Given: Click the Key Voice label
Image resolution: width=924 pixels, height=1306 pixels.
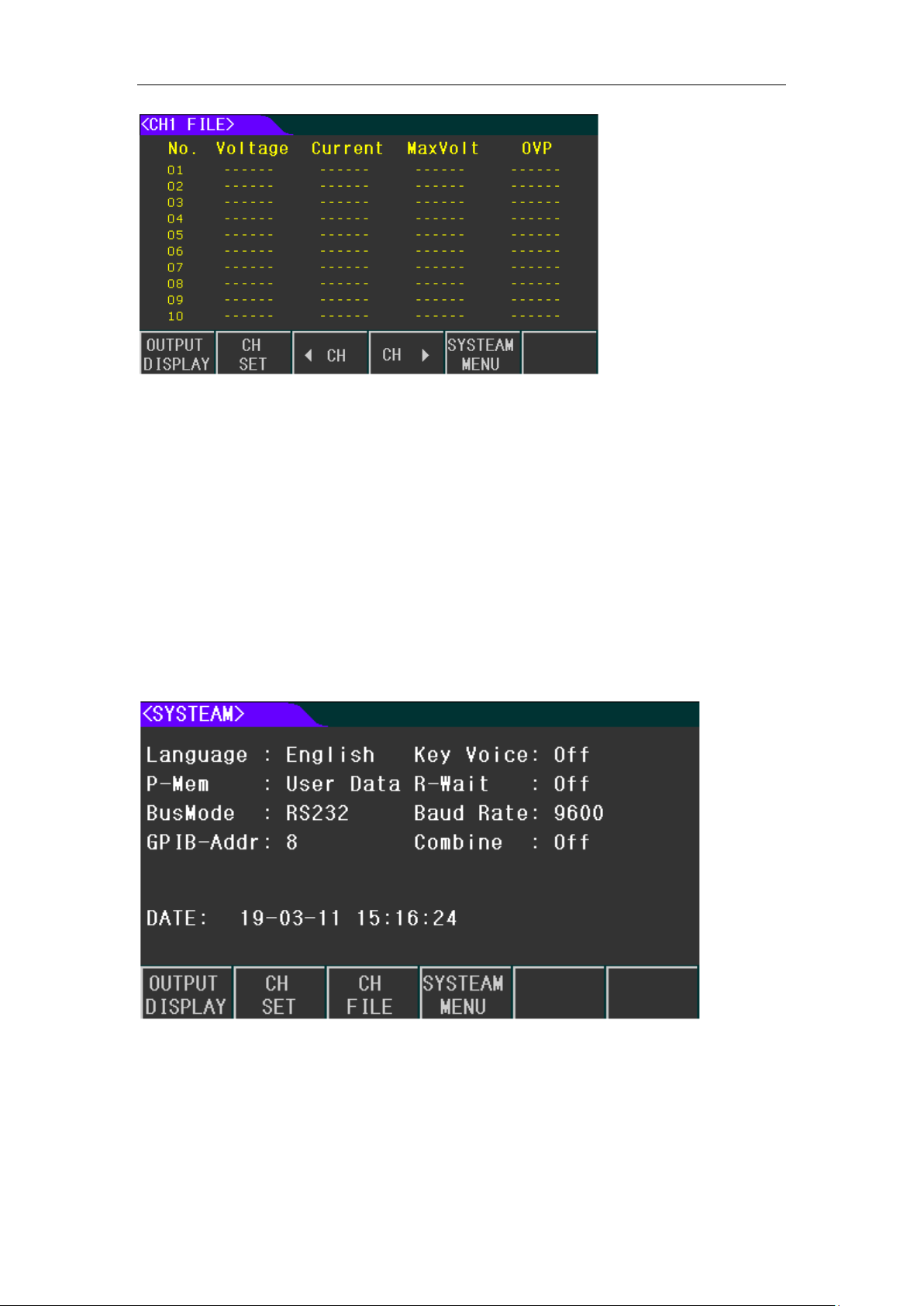Looking at the screenshot, I should pos(471,755).
